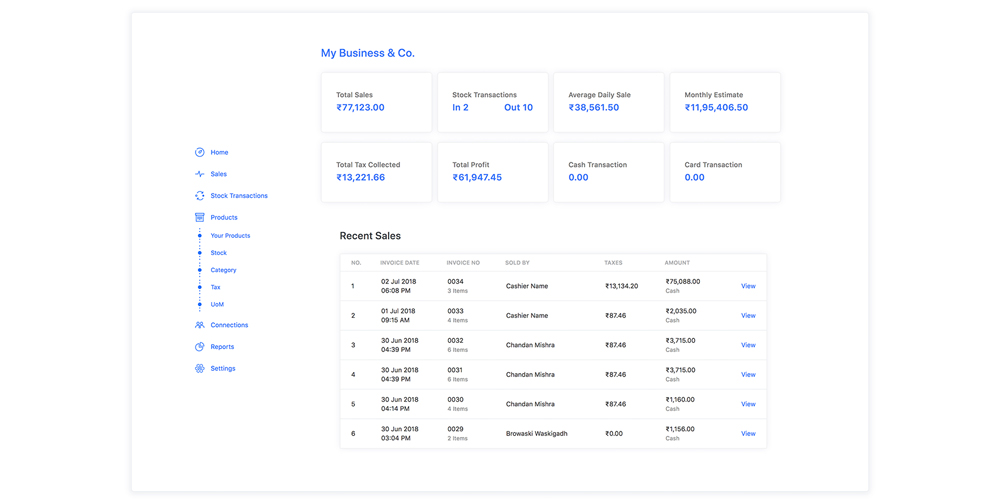
Task: Click the Products store icon
Action: click(200, 217)
